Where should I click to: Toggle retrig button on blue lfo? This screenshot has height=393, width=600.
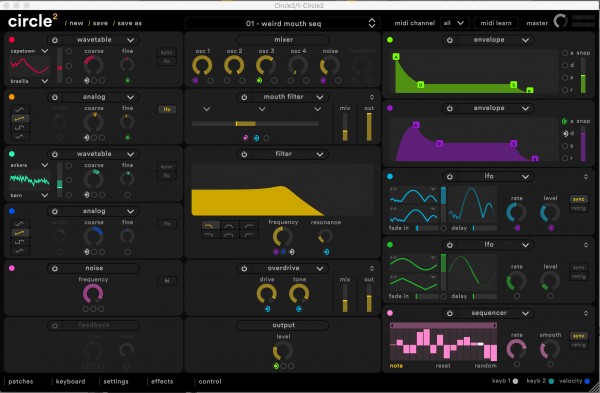point(579,209)
